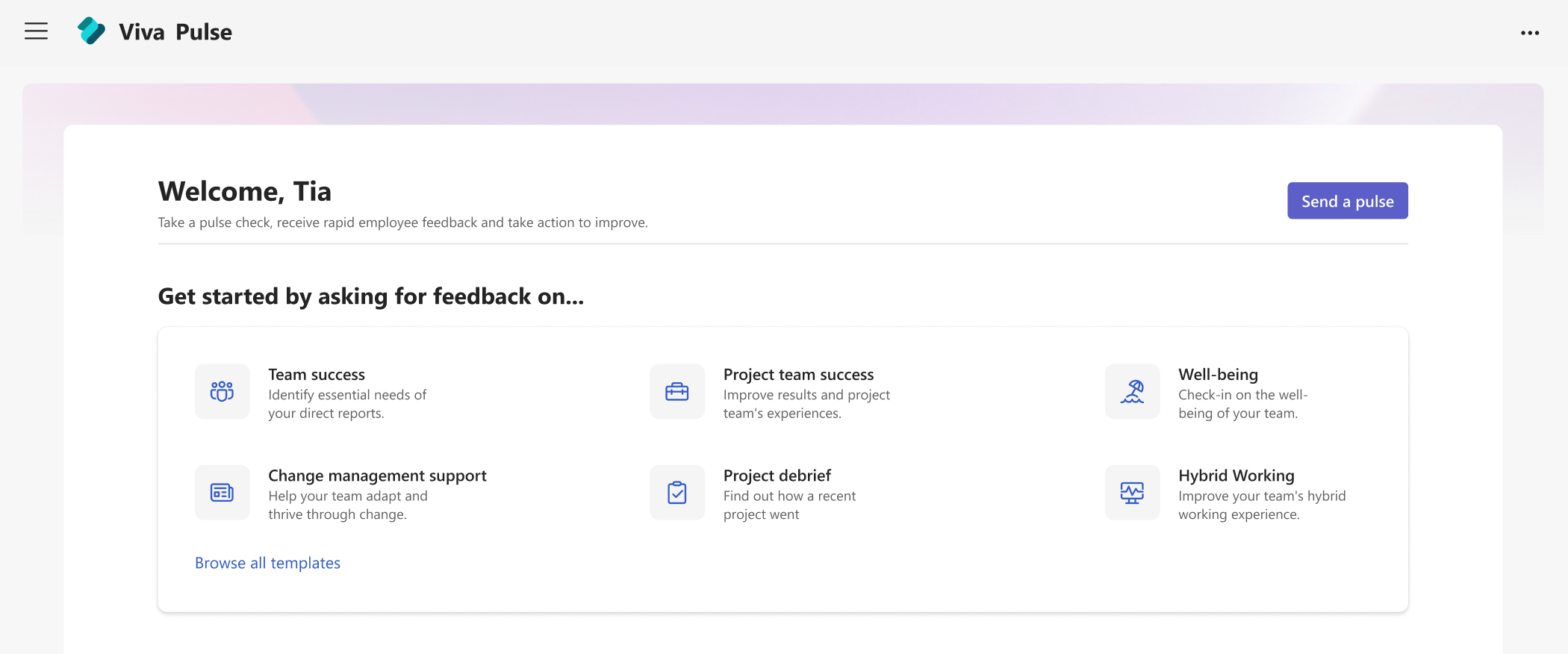The image size is (1568, 654).
Task: Click the Well-being beach umbrella icon
Action: point(1132,392)
